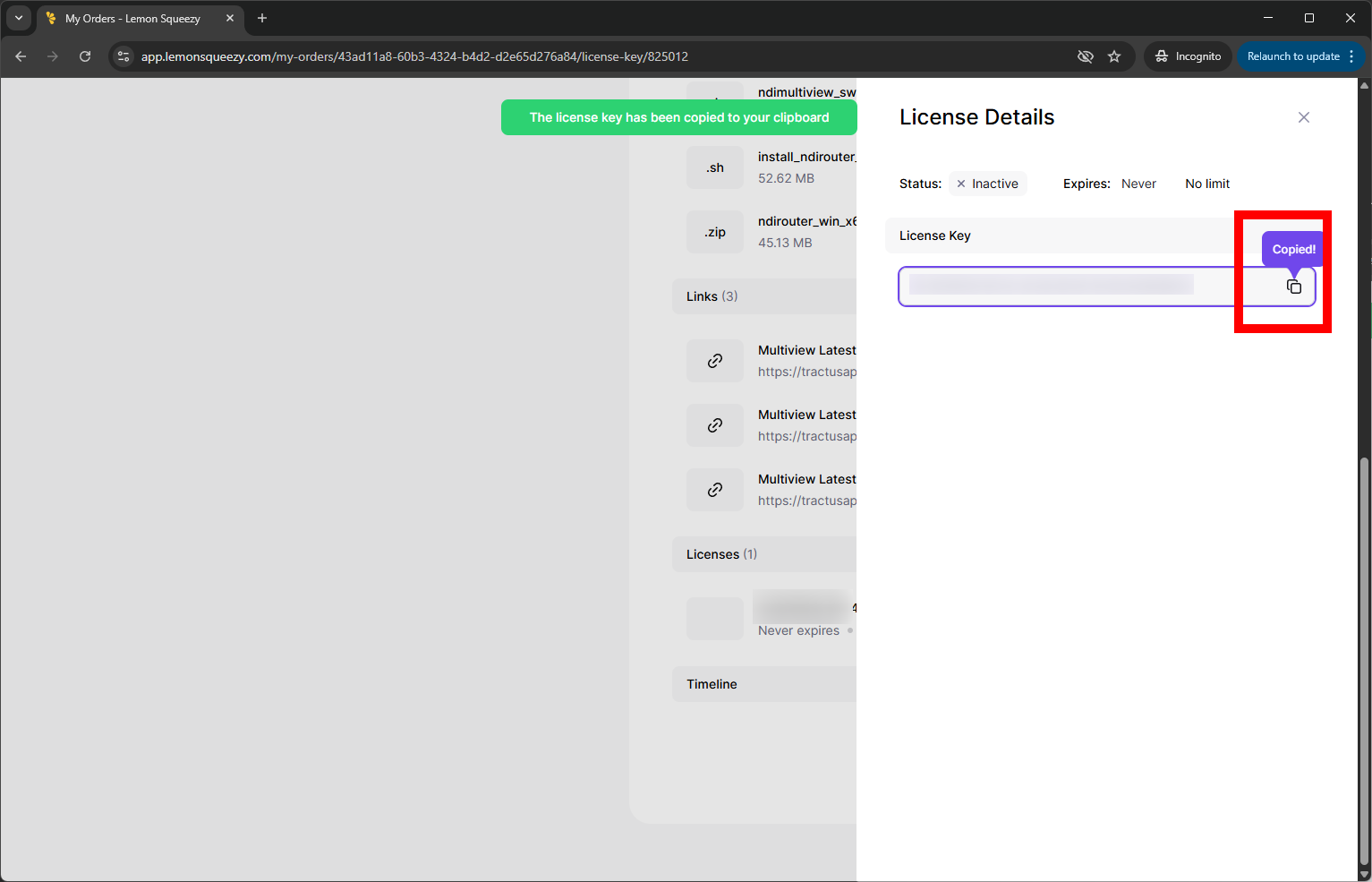
Task: Click the address bar URL
Action: [x=414, y=56]
